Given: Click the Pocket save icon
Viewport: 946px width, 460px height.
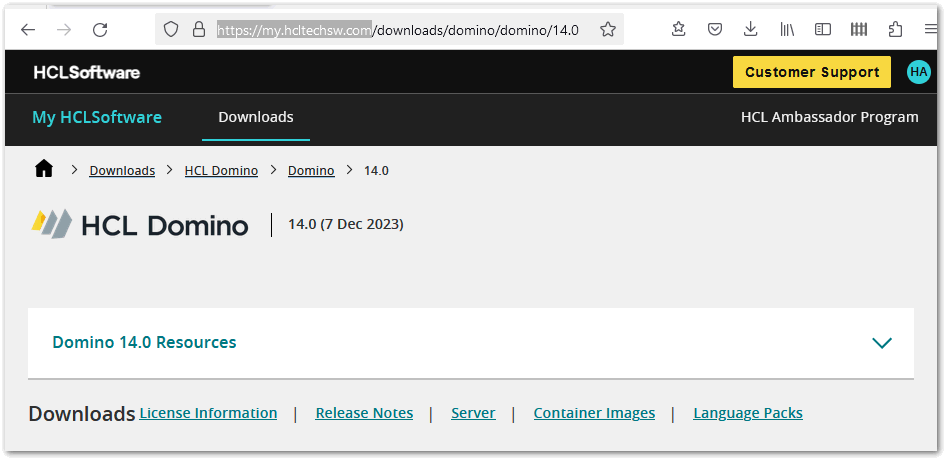Looking at the screenshot, I should (x=715, y=30).
